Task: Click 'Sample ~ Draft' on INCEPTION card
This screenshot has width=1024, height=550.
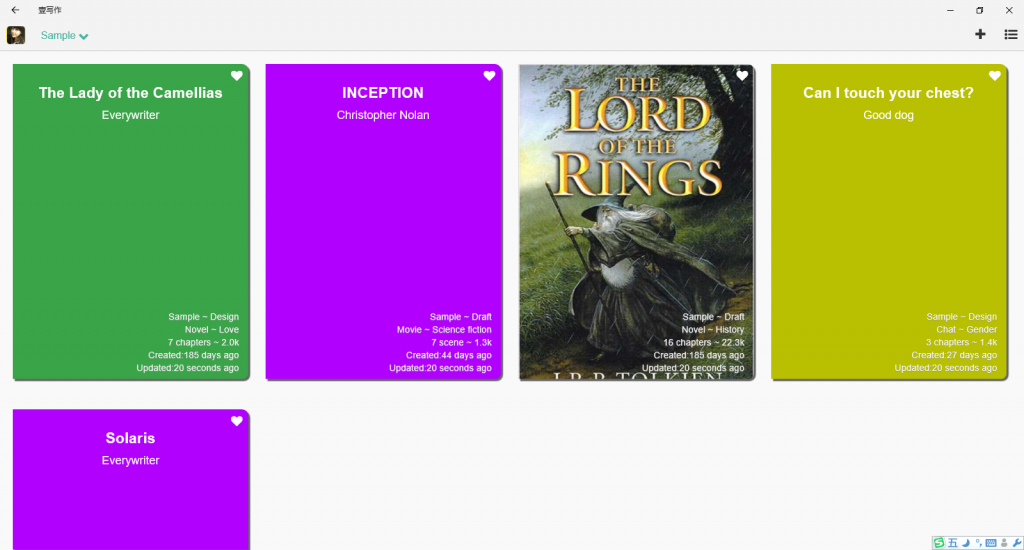Action: 460,317
